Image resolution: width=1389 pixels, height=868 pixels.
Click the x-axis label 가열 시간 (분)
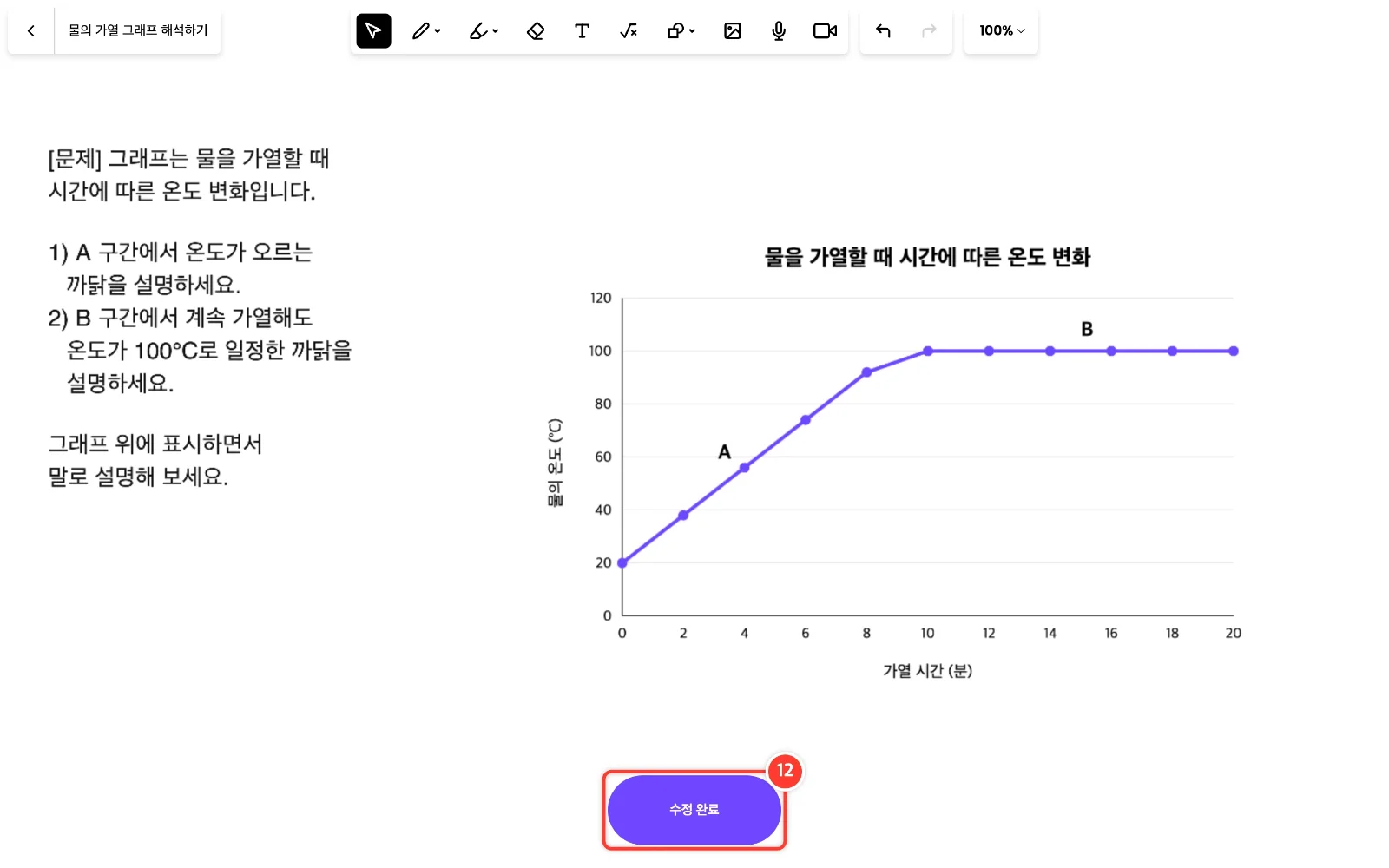point(927,671)
